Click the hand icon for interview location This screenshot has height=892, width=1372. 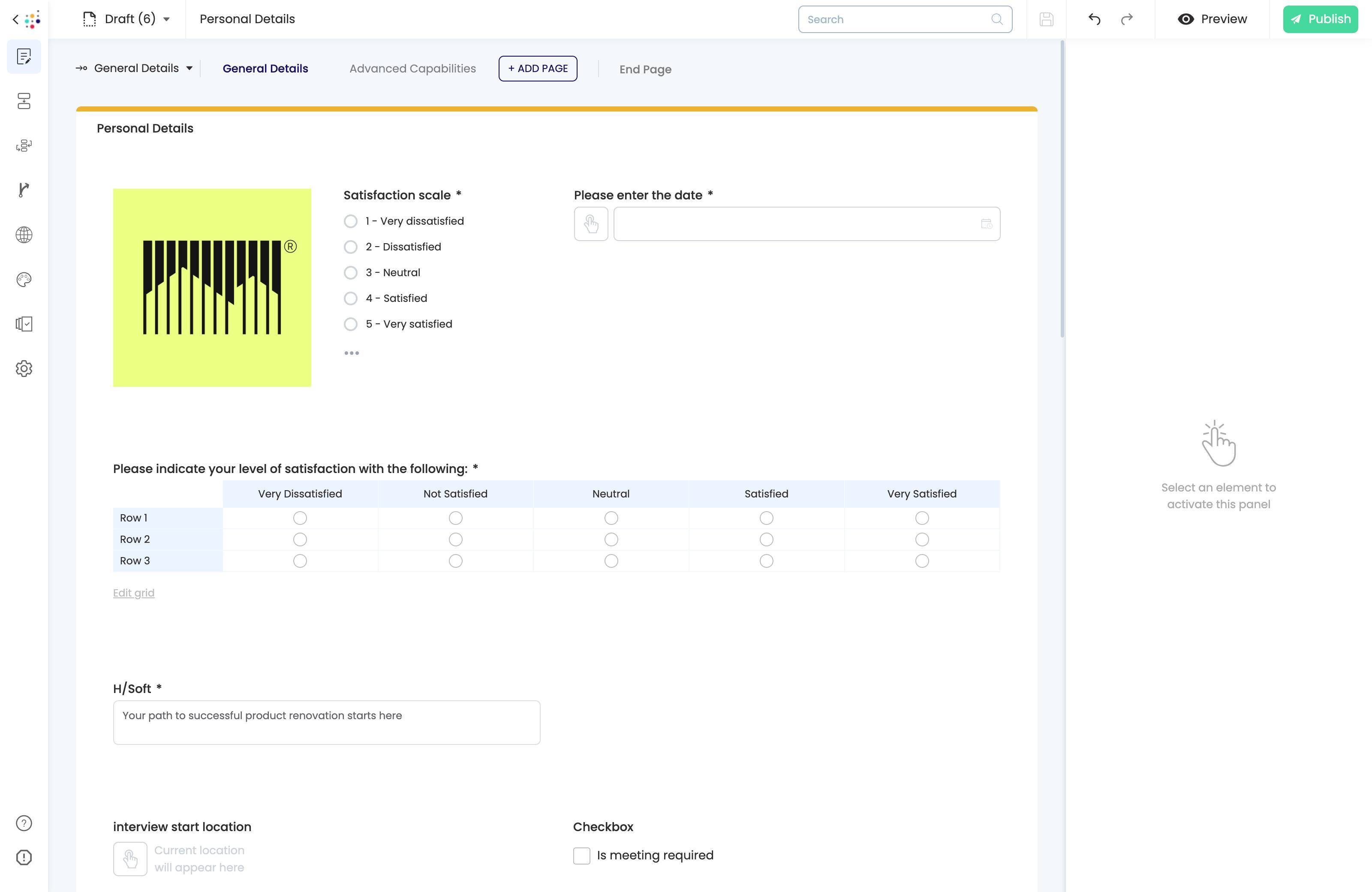(x=130, y=859)
